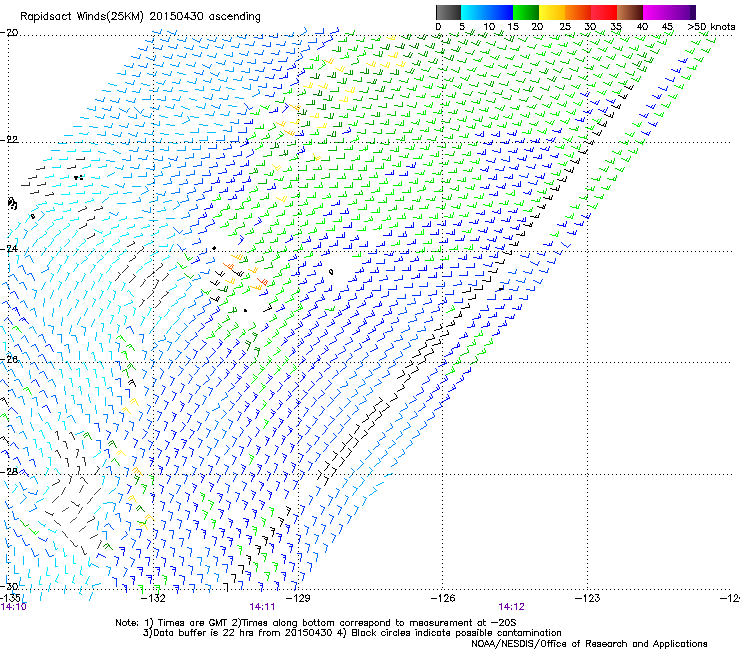Click the magenta 40-45 knots legend swatch

click(656, 12)
